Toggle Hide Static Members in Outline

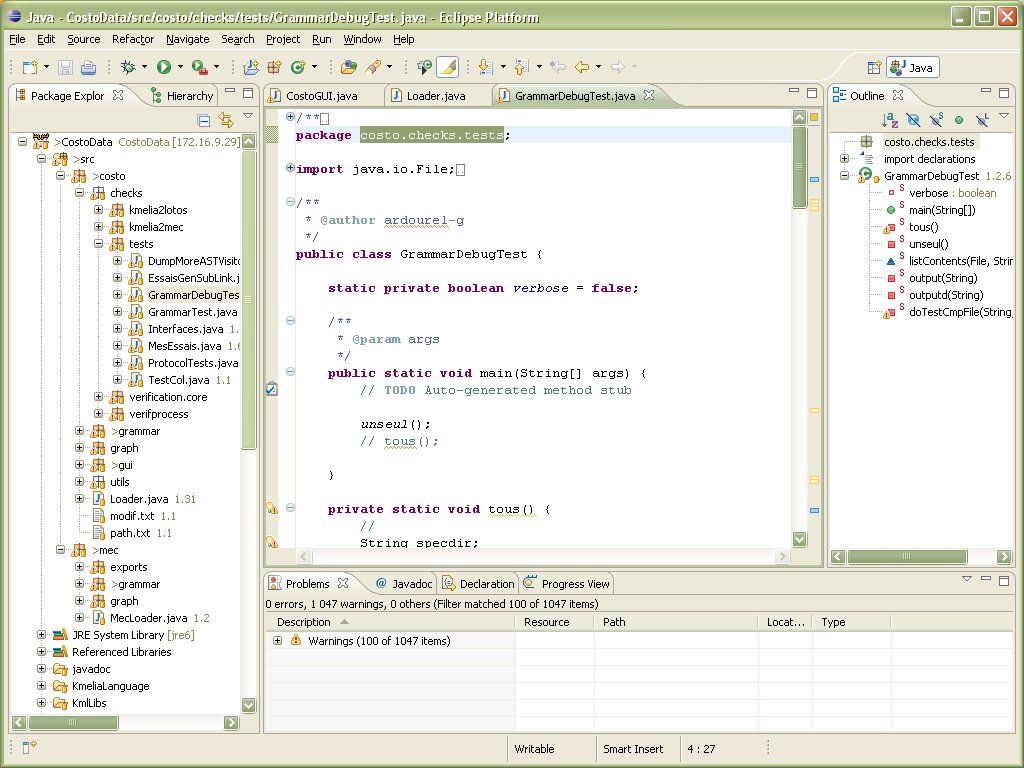click(x=935, y=120)
